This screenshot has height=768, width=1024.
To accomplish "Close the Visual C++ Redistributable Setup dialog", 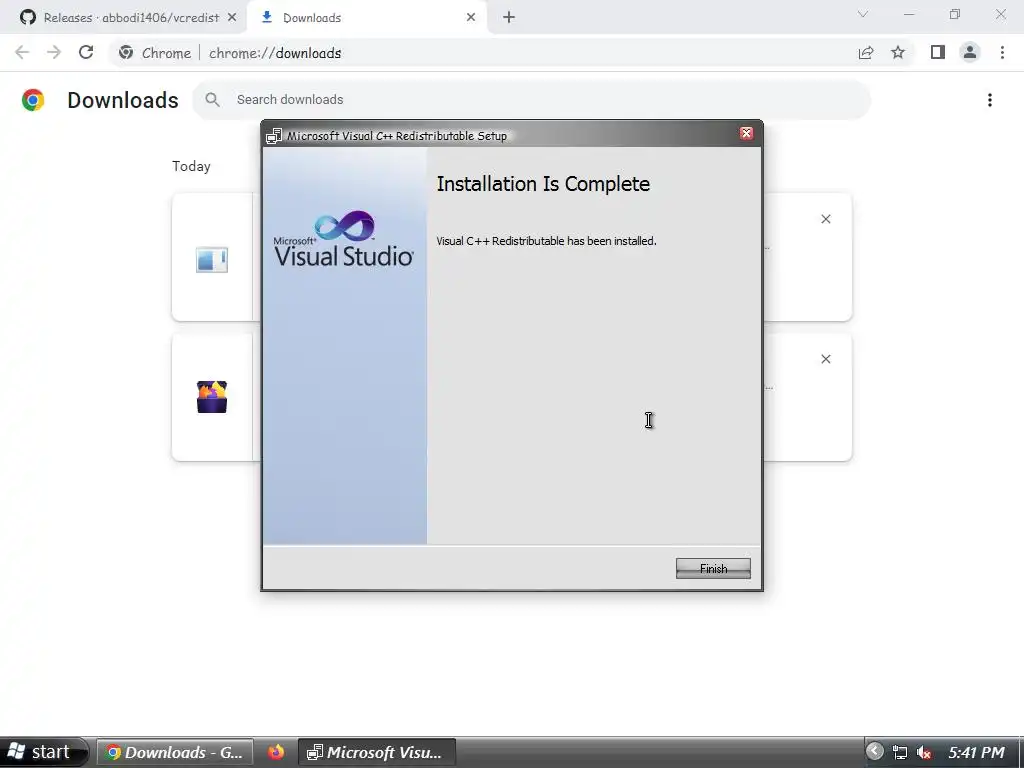I will (746, 133).
